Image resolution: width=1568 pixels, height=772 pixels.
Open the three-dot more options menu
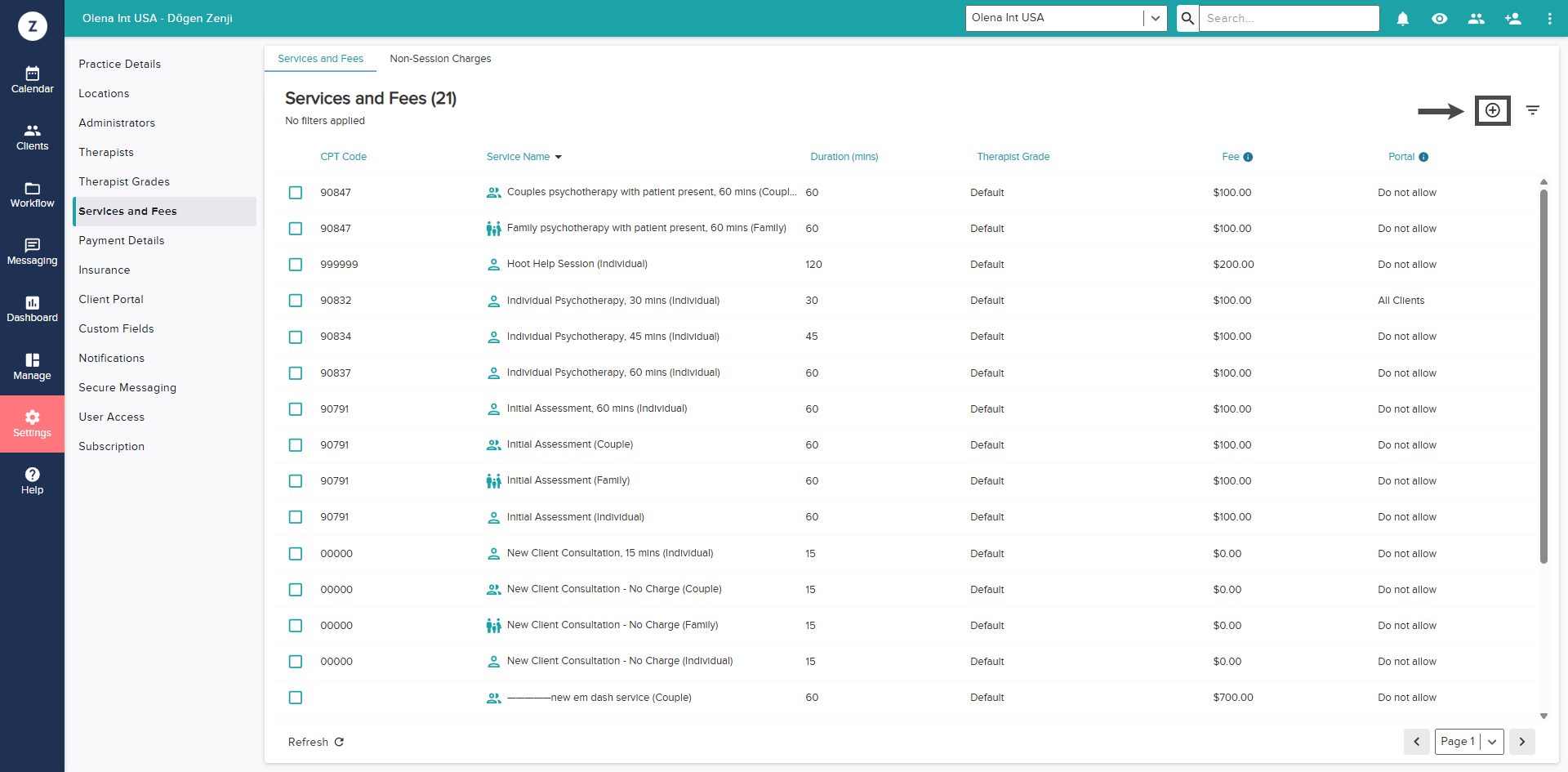point(1549,19)
